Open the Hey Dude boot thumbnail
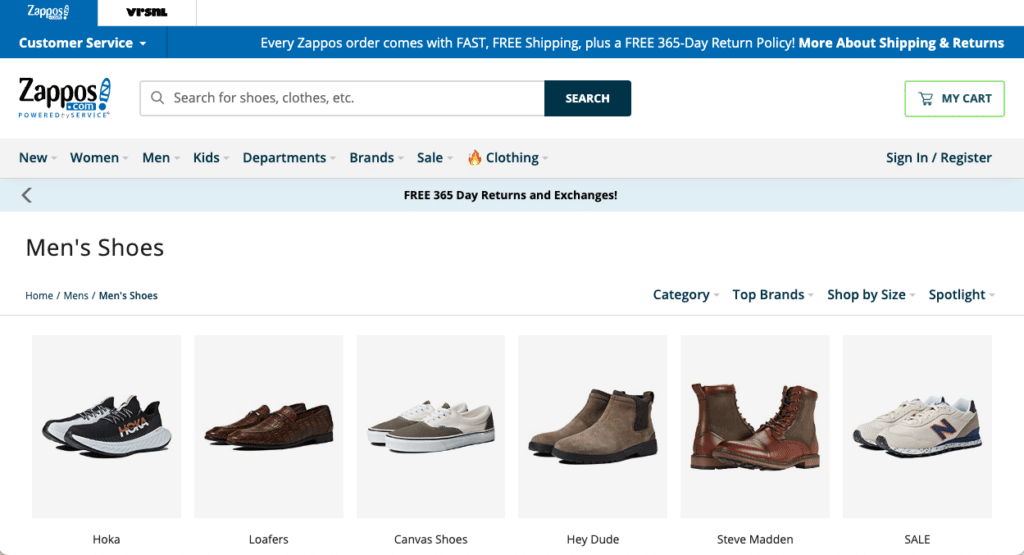Viewport: 1024px width, 555px height. point(592,426)
